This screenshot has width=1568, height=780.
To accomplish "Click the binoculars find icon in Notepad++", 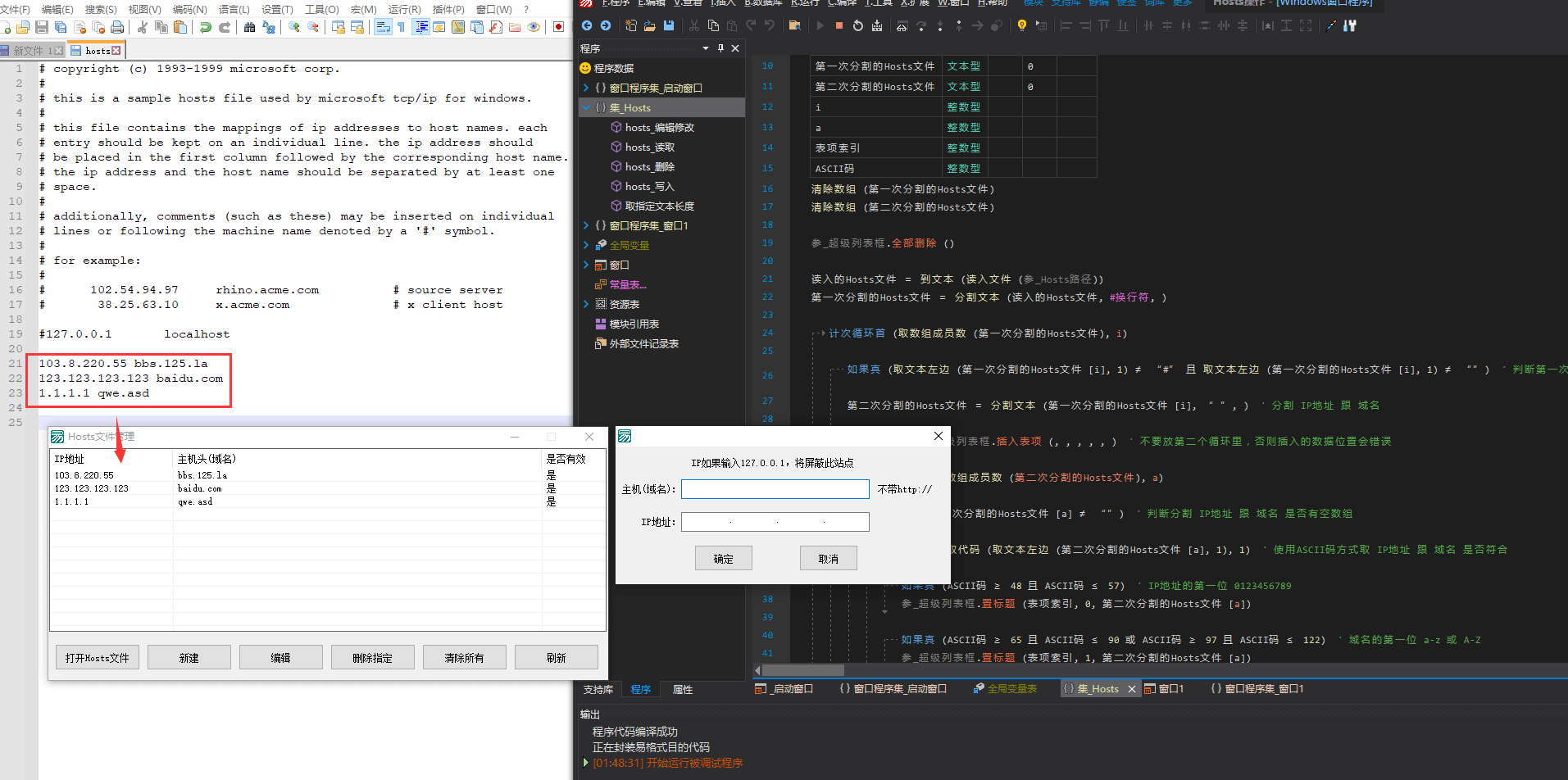I will (x=249, y=27).
